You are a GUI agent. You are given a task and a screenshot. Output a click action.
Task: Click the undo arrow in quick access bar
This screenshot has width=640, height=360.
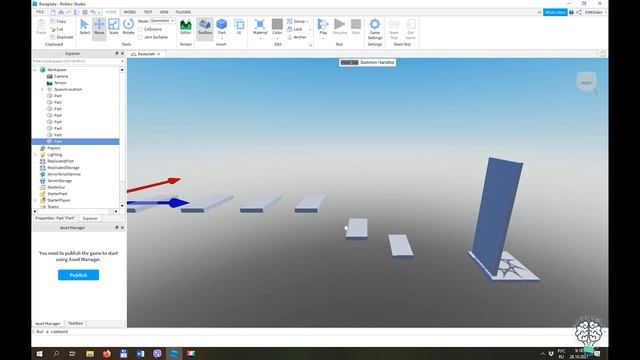coord(93,12)
